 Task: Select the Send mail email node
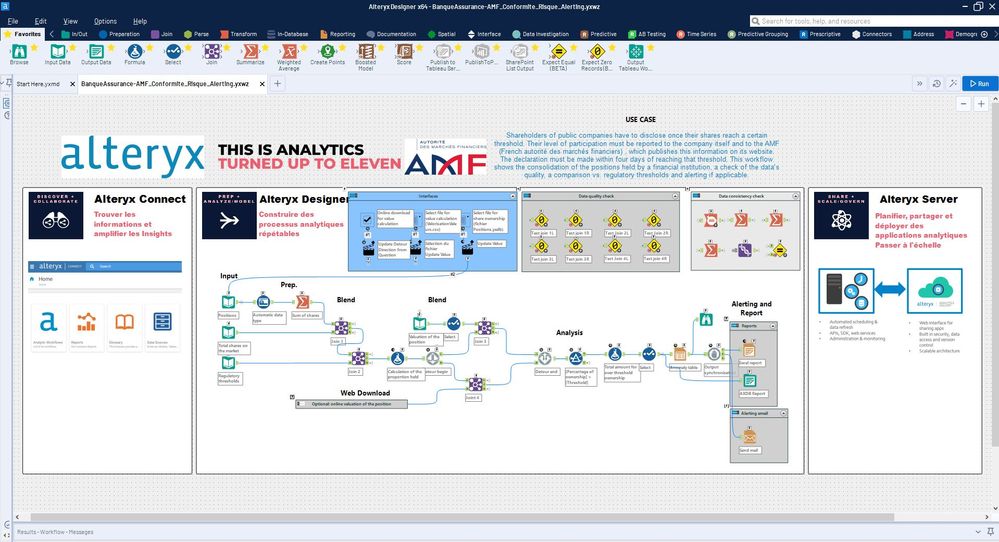pos(750,436)
